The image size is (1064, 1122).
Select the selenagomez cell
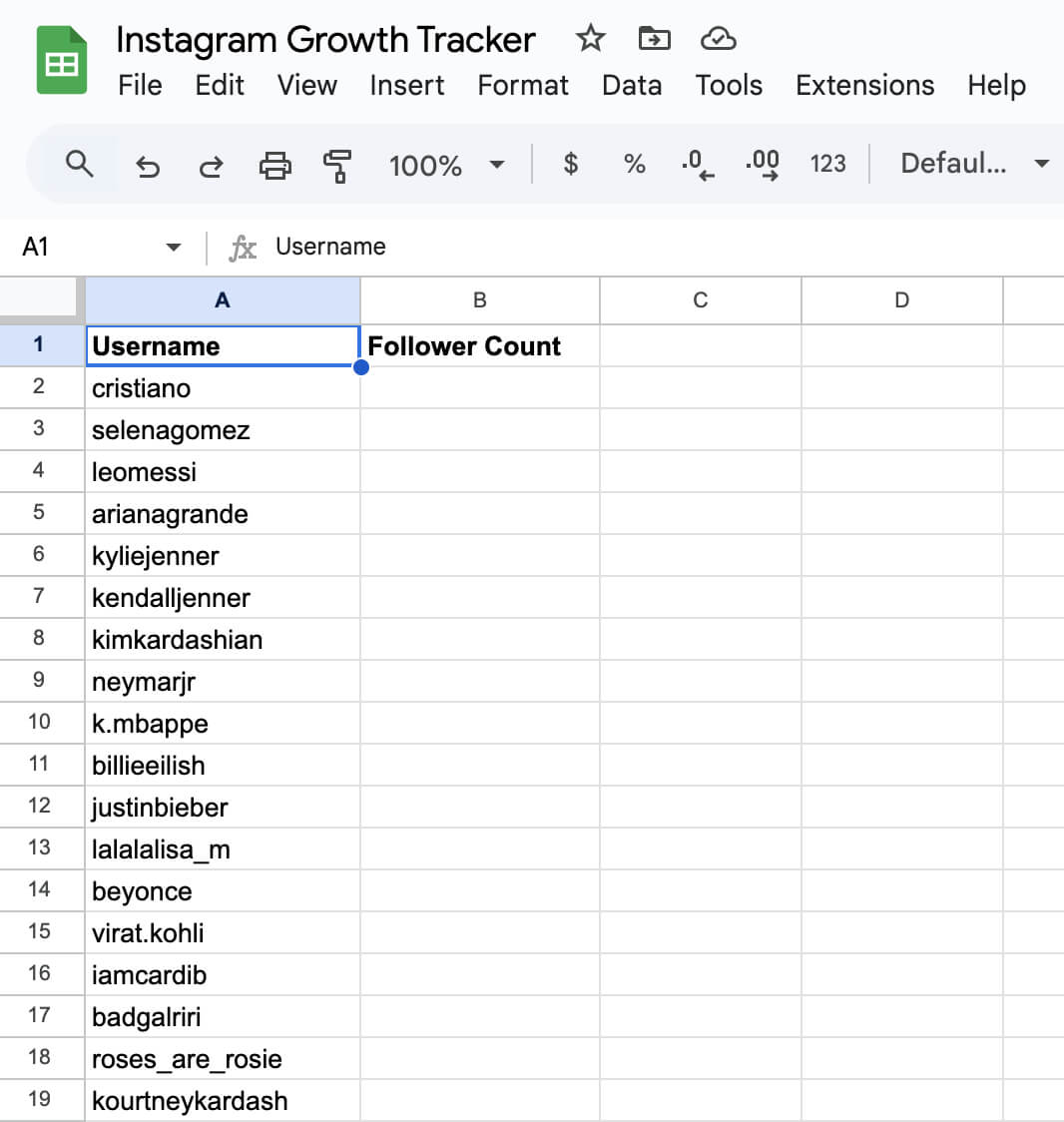(223, 430)
